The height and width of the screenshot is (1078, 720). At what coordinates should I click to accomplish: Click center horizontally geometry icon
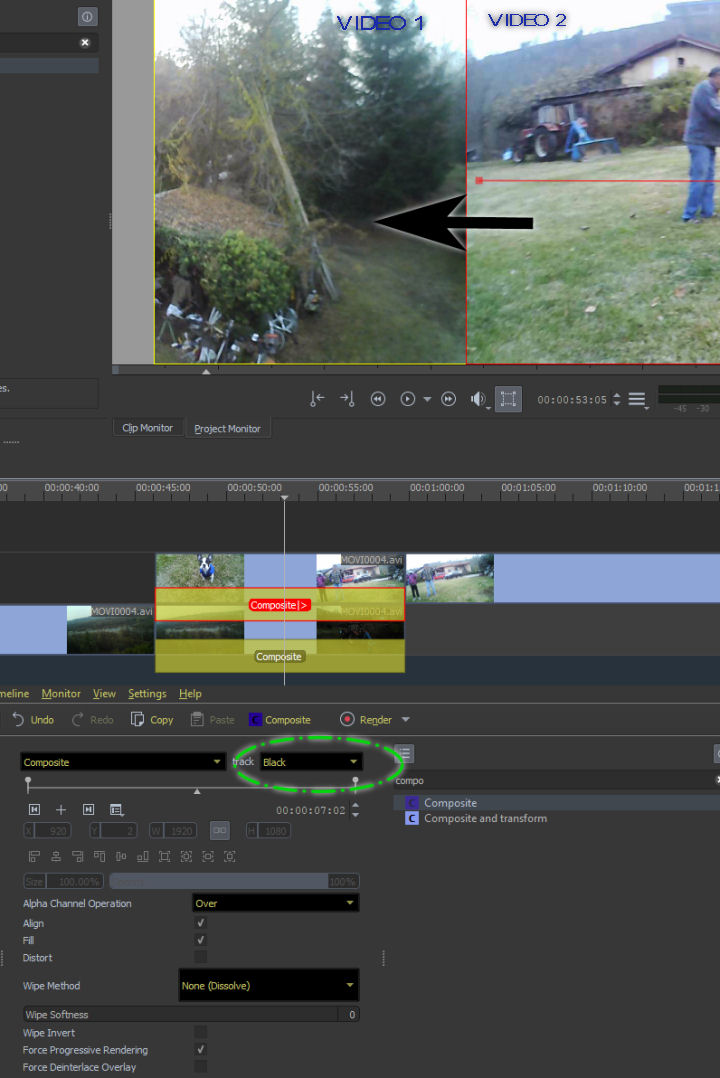coord(56,856)
